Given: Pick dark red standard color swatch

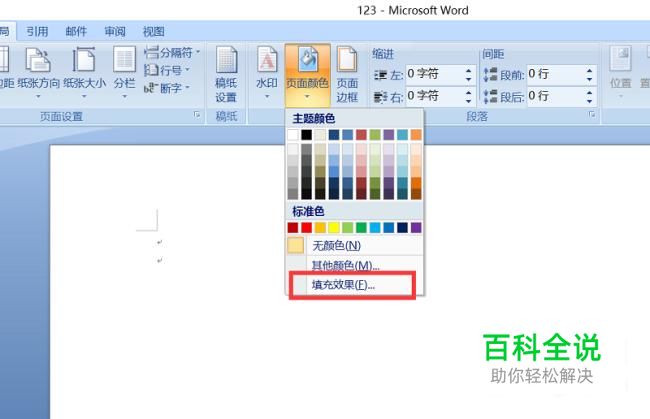Looking at the screenshot, I should tap(293, 227).
